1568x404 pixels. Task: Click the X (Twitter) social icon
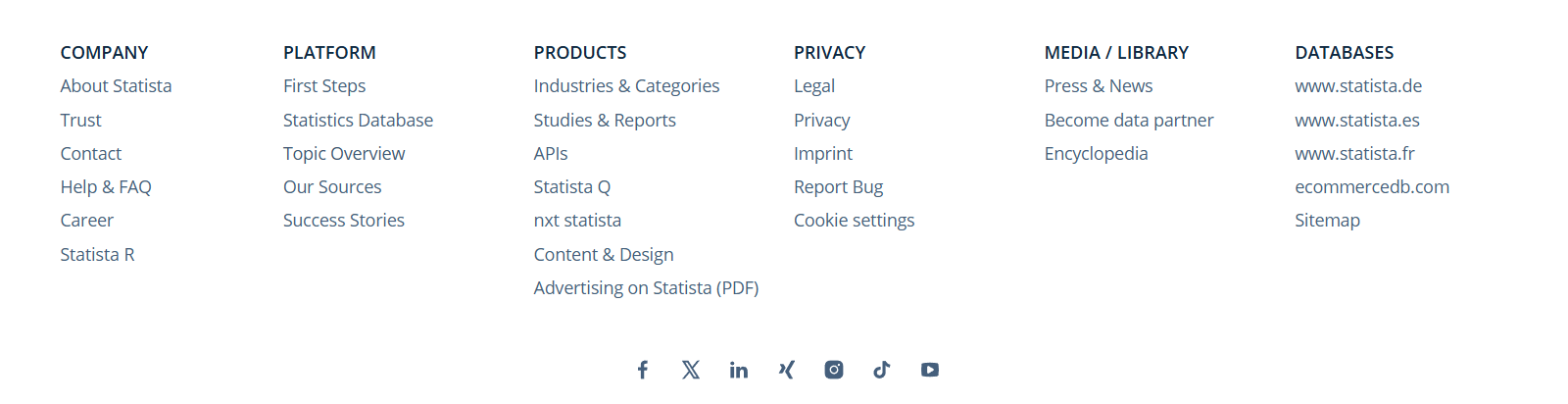point(691,370)
